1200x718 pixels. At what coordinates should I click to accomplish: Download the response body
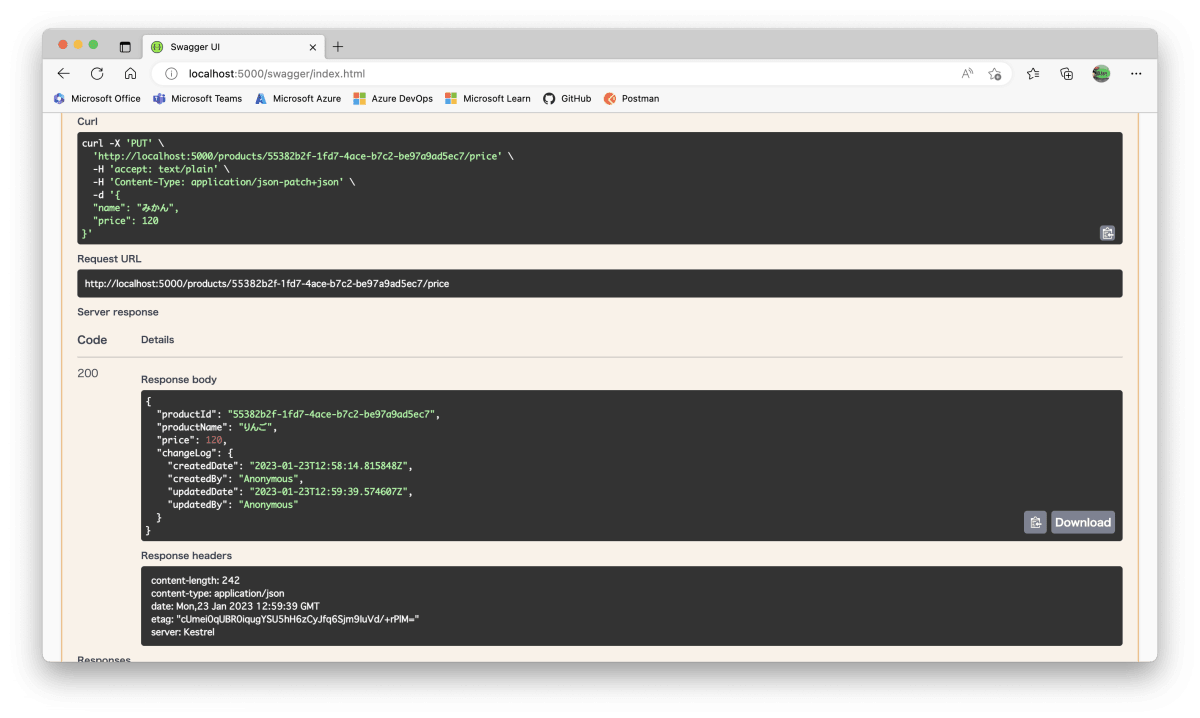click(1082, 522)
